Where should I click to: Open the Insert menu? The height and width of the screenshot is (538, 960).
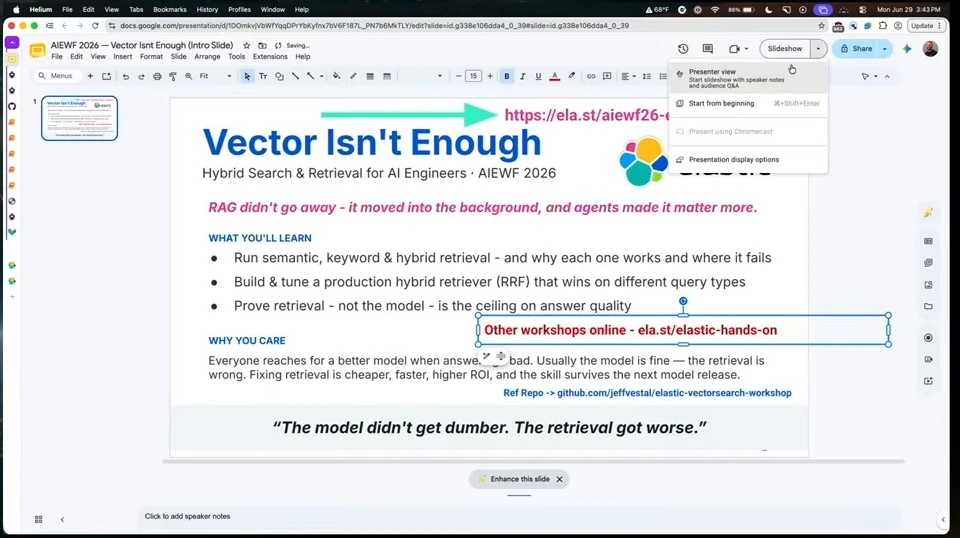click(122, 56)
